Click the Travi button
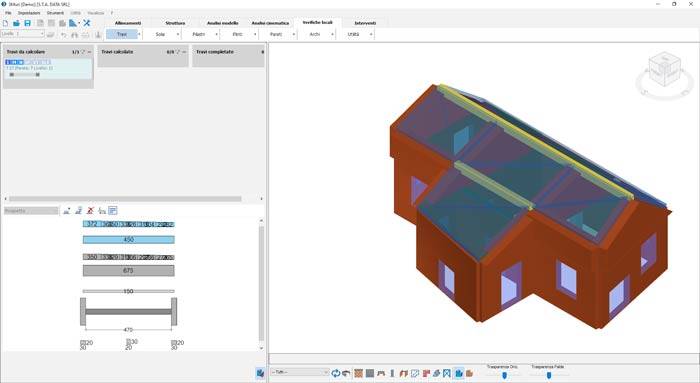This screenshot has width=700, height=383. [x=121, y=34]
